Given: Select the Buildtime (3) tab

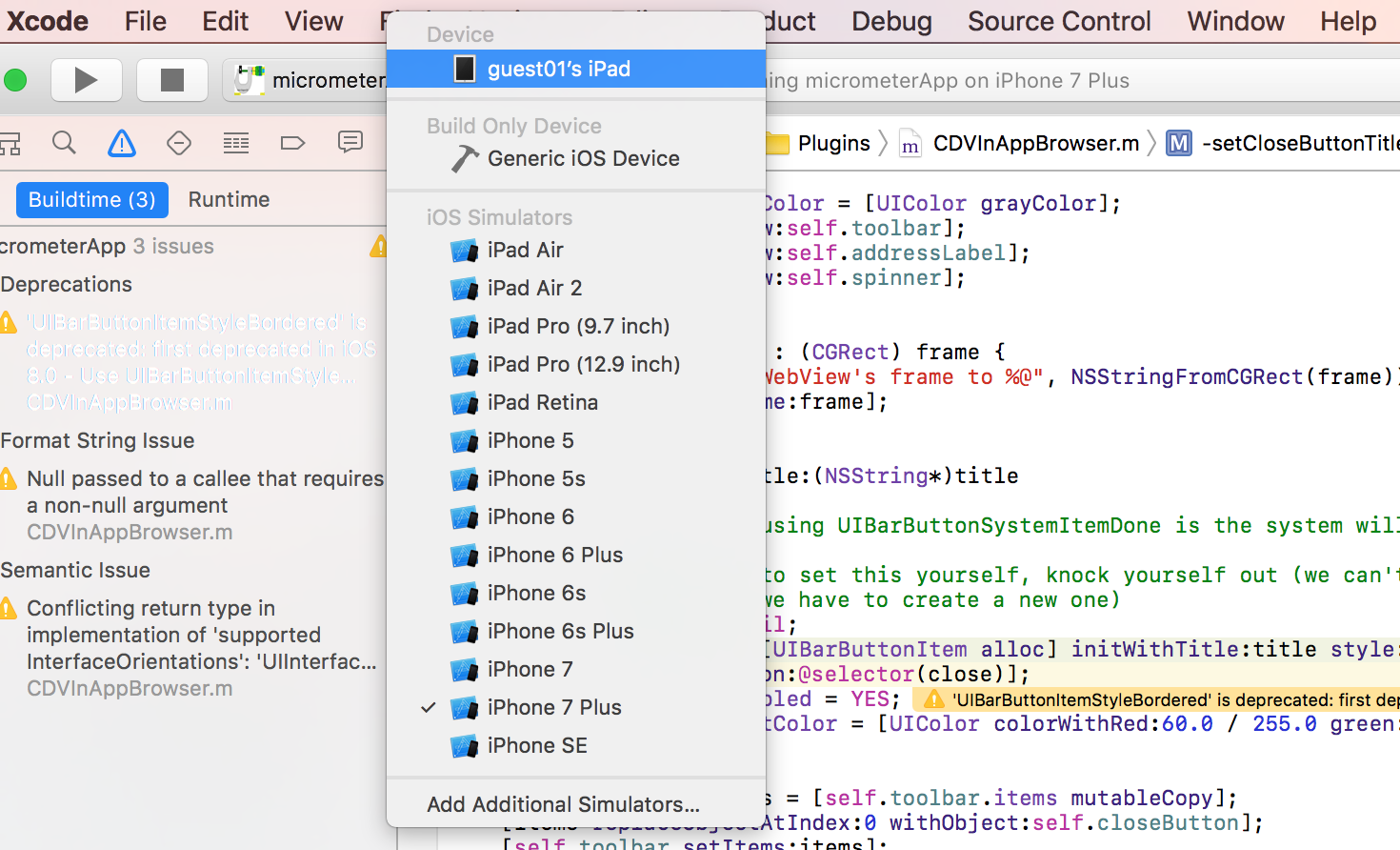Looking at the screenshot, I should [x=92, y=200].
